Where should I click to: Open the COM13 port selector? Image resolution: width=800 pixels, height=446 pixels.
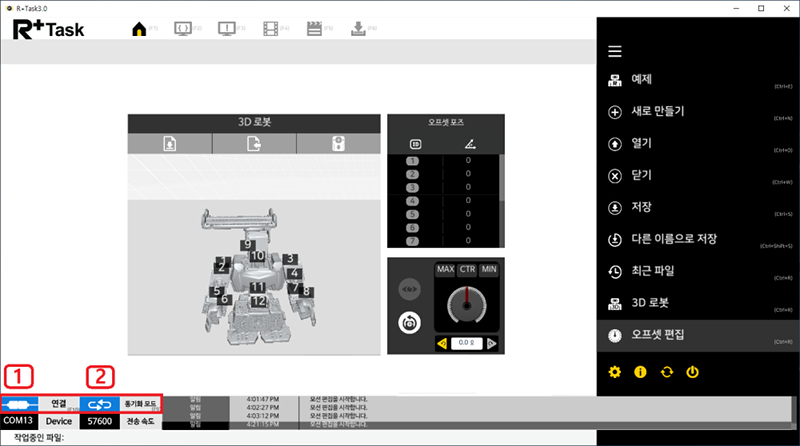19,423
